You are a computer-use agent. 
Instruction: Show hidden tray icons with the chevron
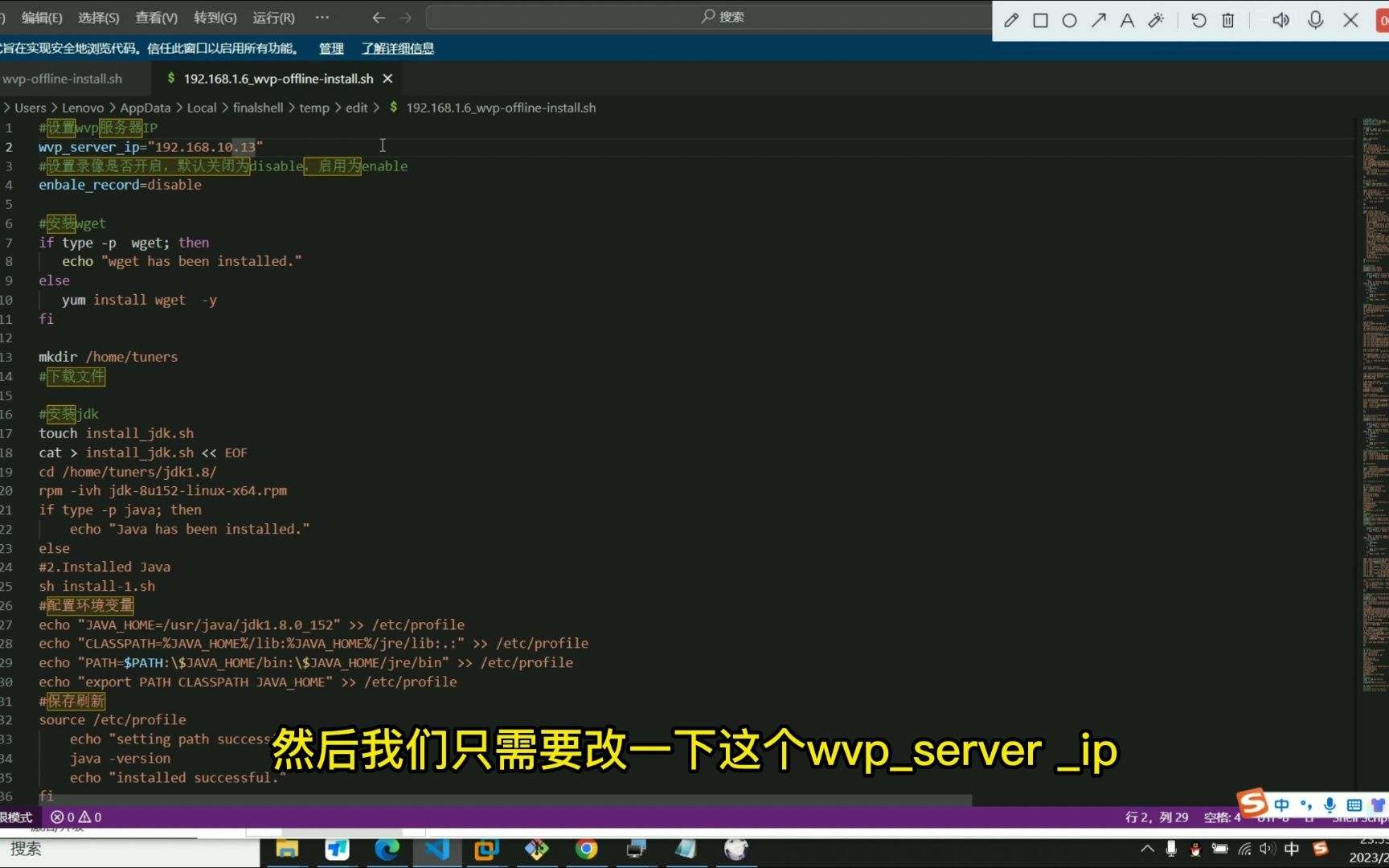(x=1147, y=849)
